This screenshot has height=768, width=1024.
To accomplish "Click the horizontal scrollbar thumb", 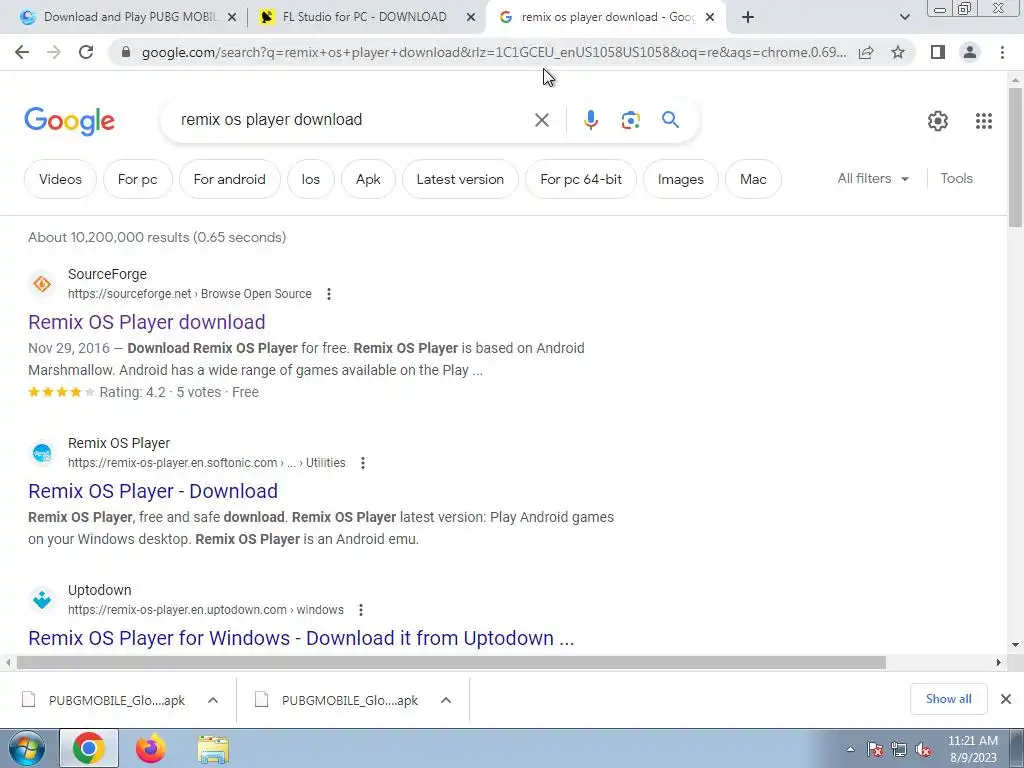I will (451, 663).
